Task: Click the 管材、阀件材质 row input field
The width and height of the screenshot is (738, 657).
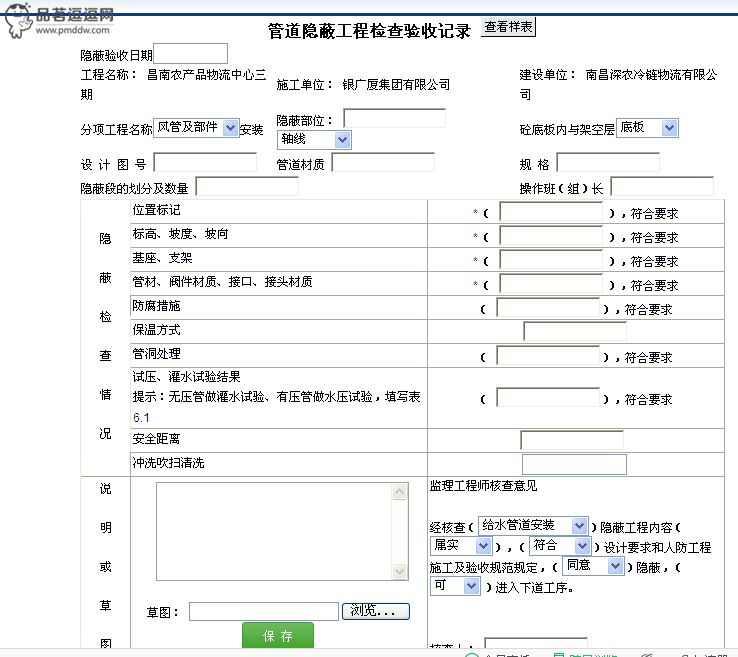Action: coord(551,283)
